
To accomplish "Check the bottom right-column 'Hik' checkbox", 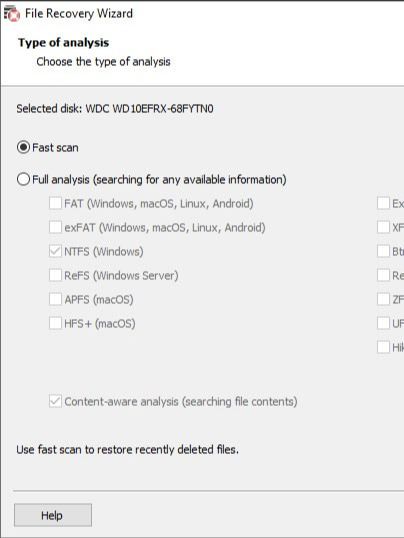I will pos(383,347).
